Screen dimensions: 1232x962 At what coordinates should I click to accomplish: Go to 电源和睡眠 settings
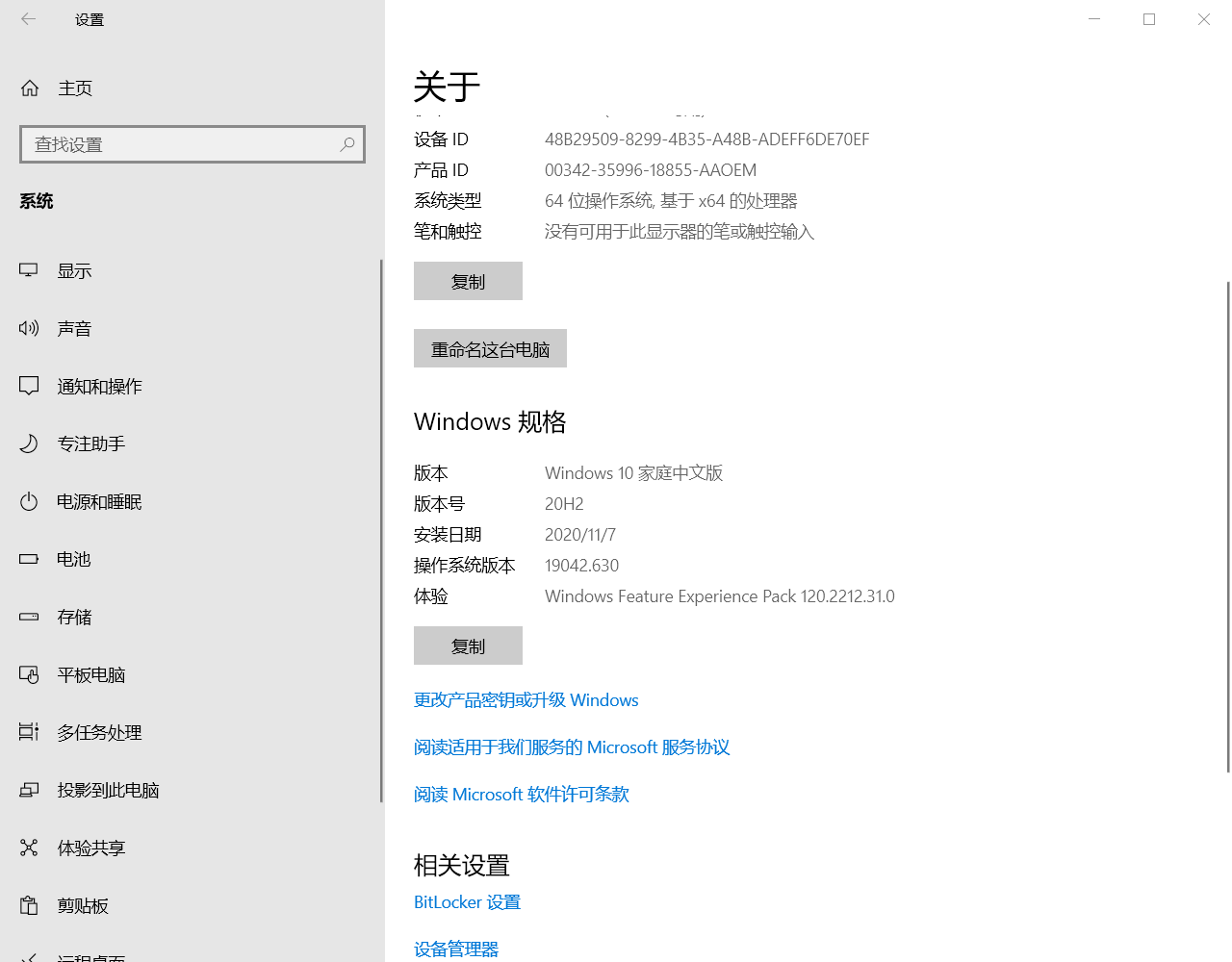pos(99,501)
